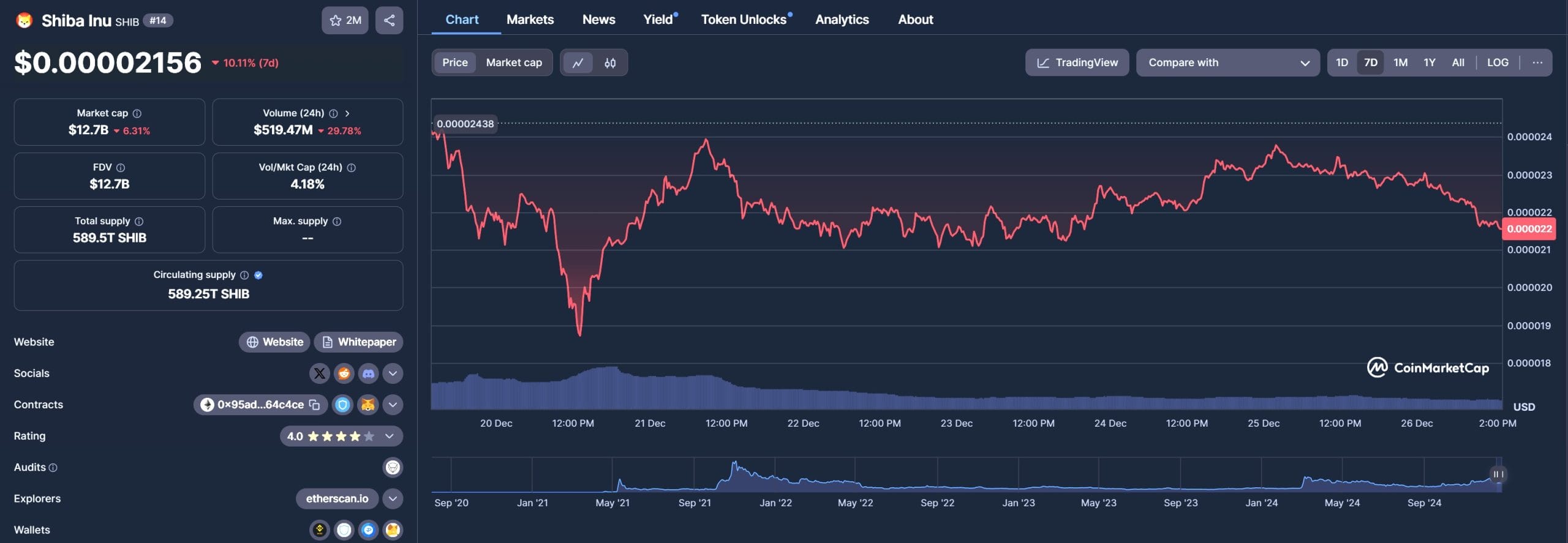Select the candlestick chart type
The image size is (1568, 543).
pos(610,62)
